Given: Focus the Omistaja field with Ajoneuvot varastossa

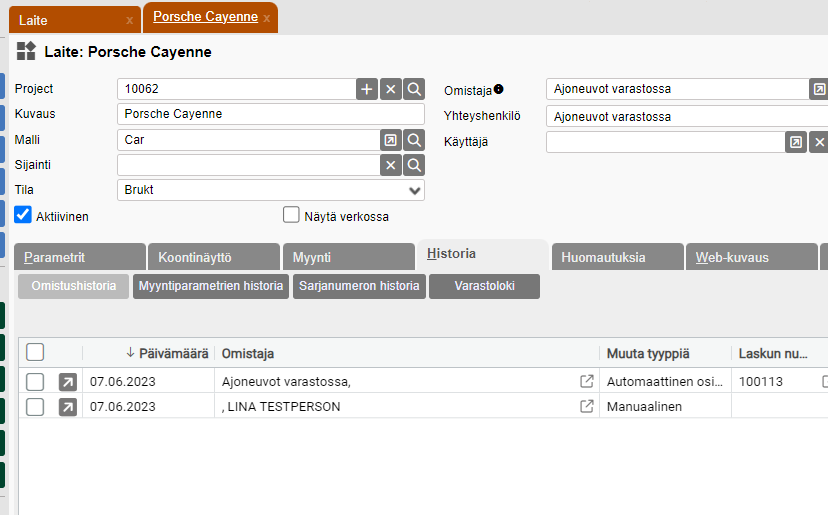Looking at the screenshot, I should tap(678, 89).
